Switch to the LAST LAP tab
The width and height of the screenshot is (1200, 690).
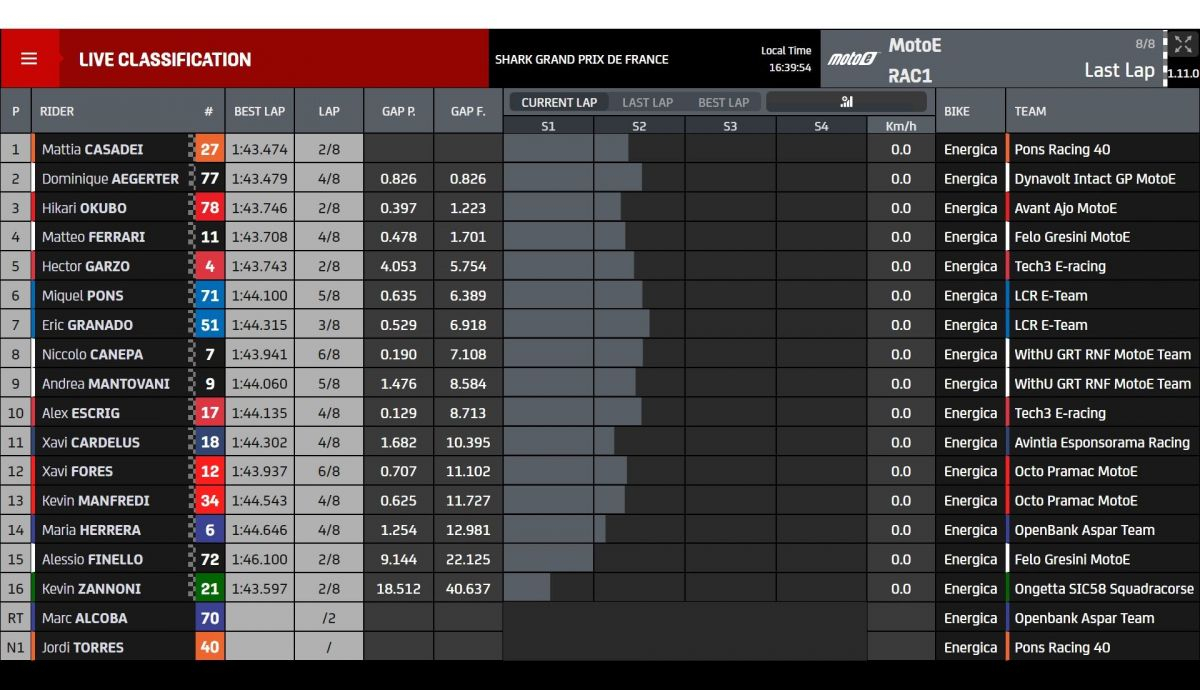click(x=647, y=102)
